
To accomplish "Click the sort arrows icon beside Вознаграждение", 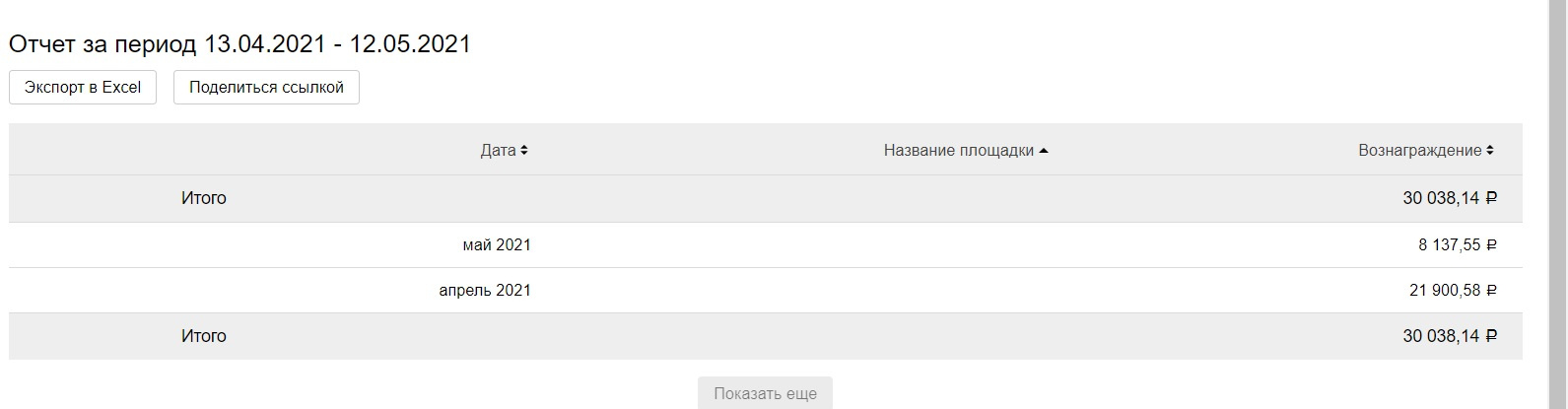I will (x=1490, y=151).
